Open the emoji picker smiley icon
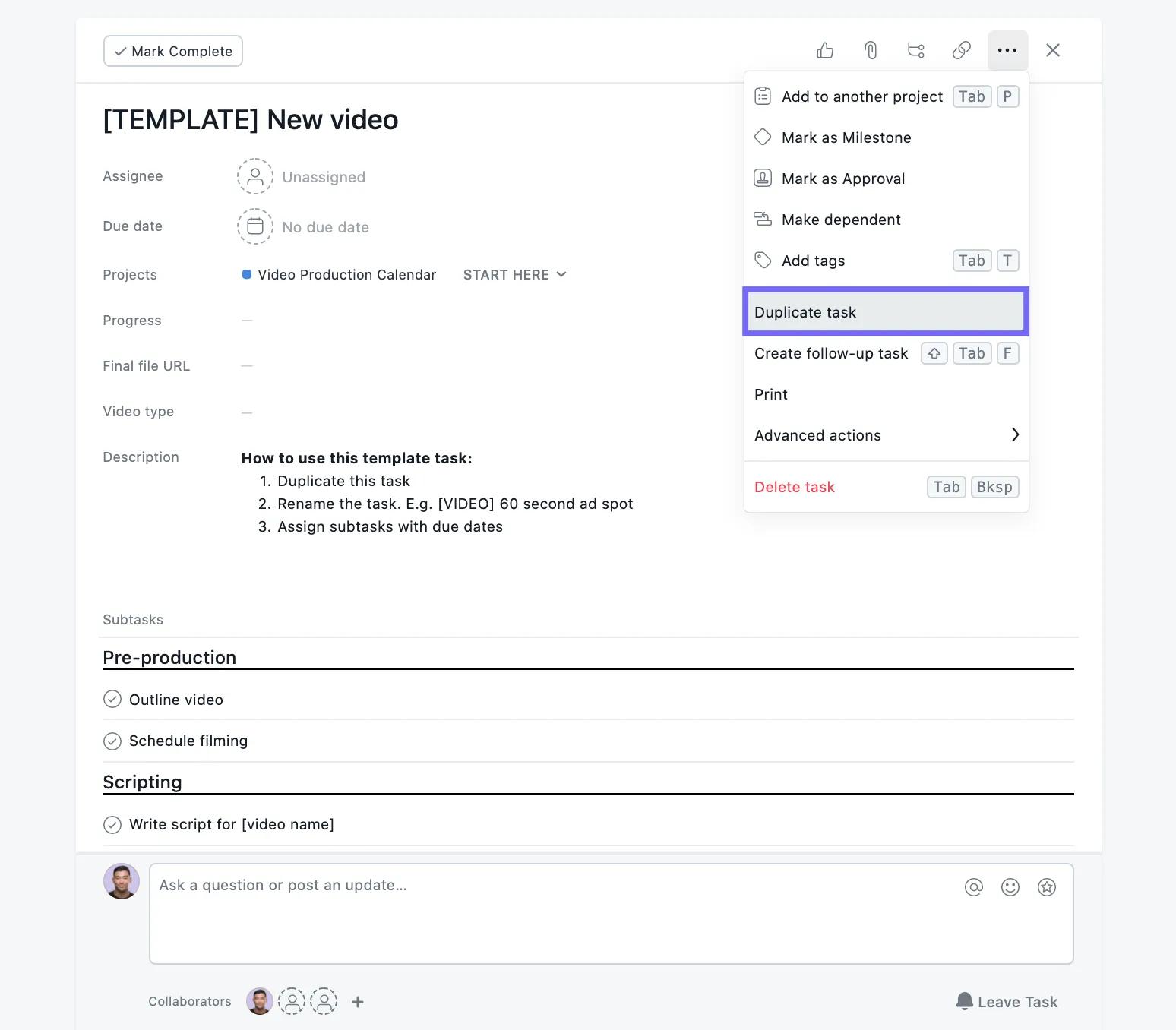 tap(1010, 887)
